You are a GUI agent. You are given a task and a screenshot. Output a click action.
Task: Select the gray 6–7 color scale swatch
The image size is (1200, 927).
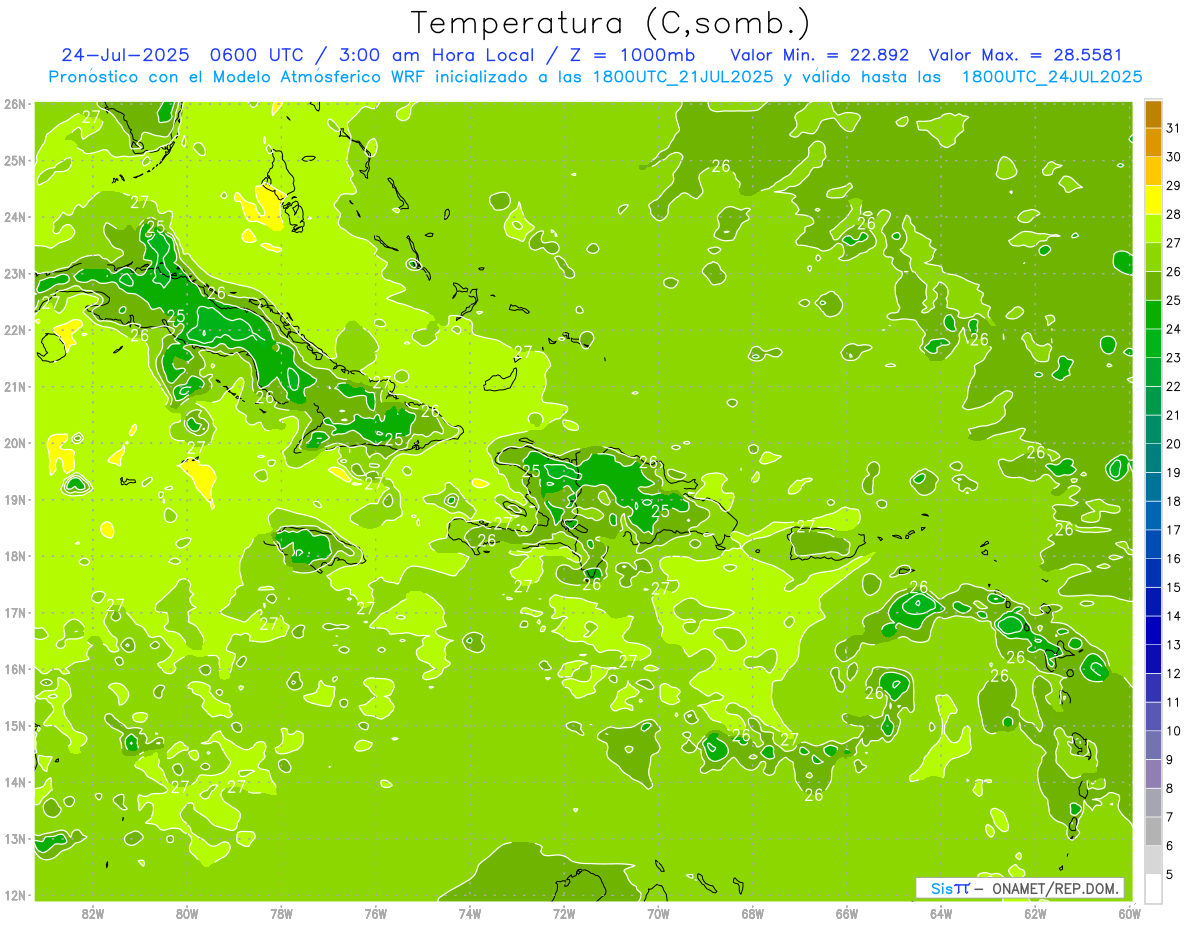coord(1153,831)
